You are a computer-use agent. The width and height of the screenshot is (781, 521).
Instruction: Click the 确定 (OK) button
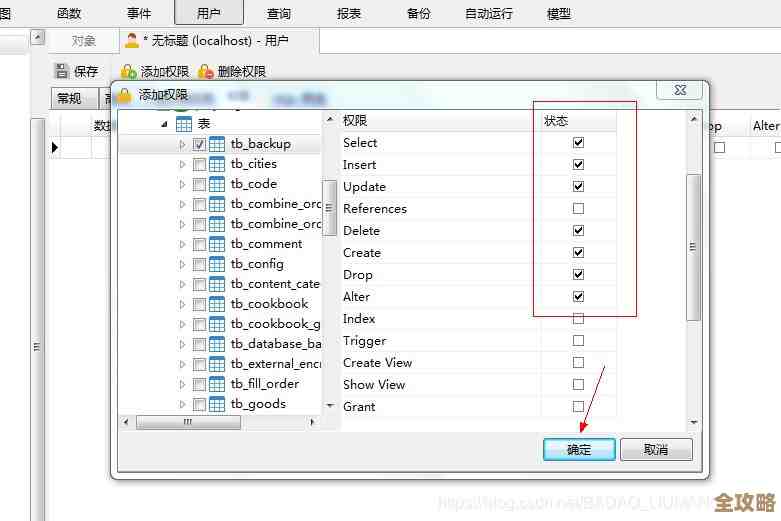(x=579, y=449)
